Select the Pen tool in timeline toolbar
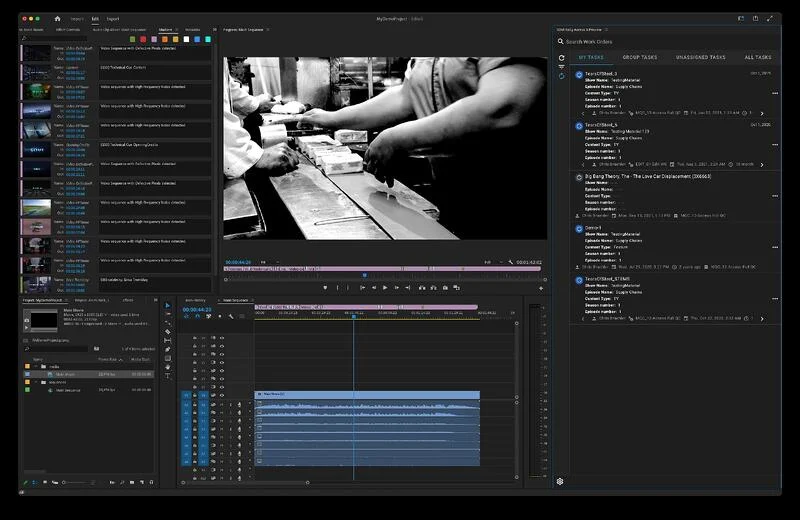 [167, 350]
